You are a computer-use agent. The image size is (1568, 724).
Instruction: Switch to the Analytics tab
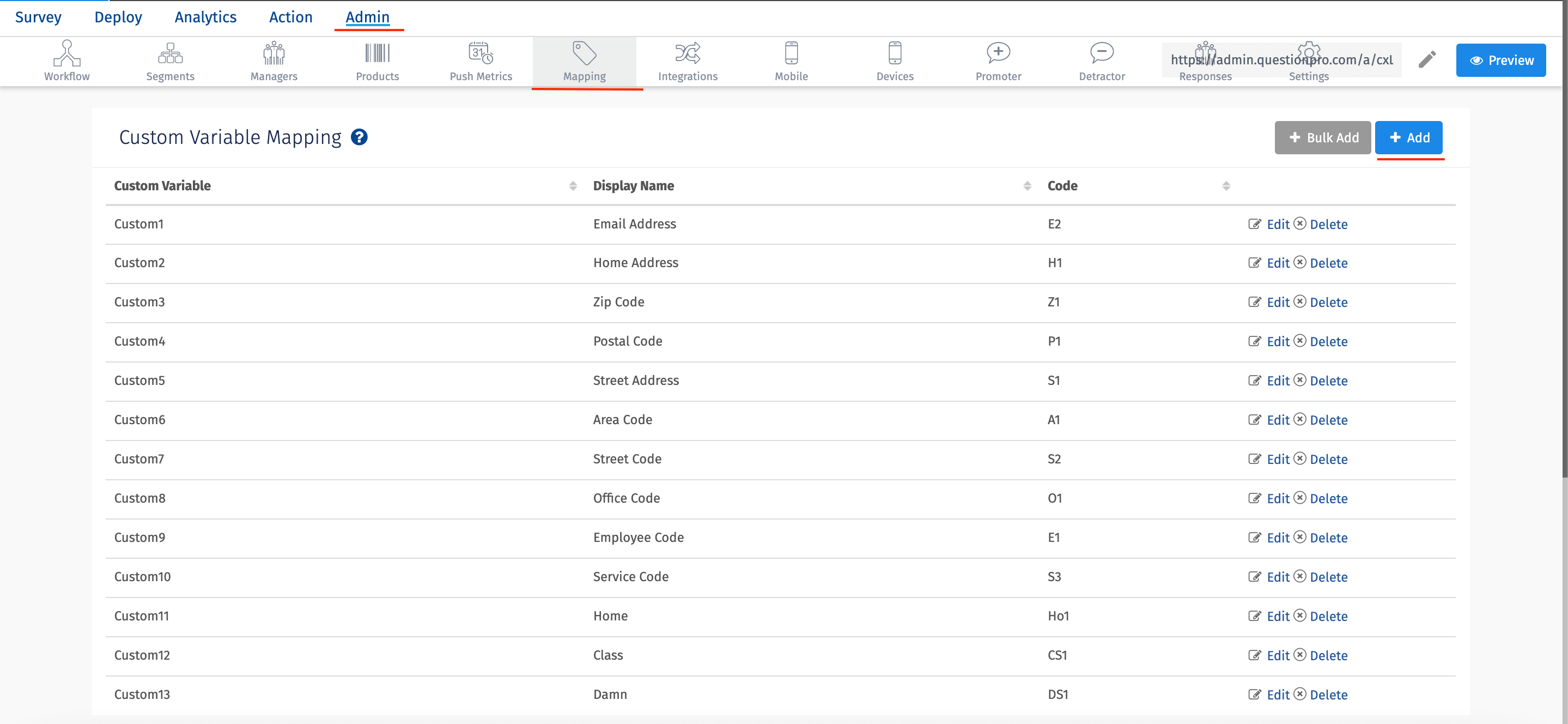[205, 17]
